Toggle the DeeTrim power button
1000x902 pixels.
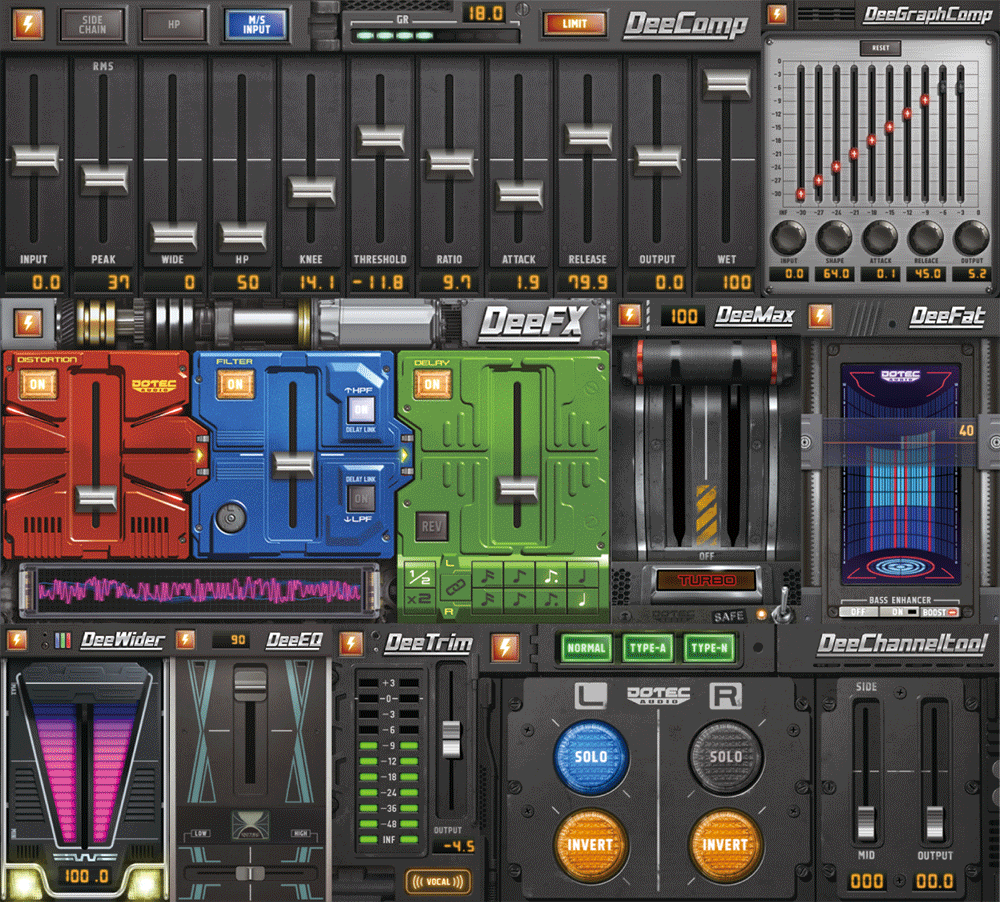[x=351, y=643]
